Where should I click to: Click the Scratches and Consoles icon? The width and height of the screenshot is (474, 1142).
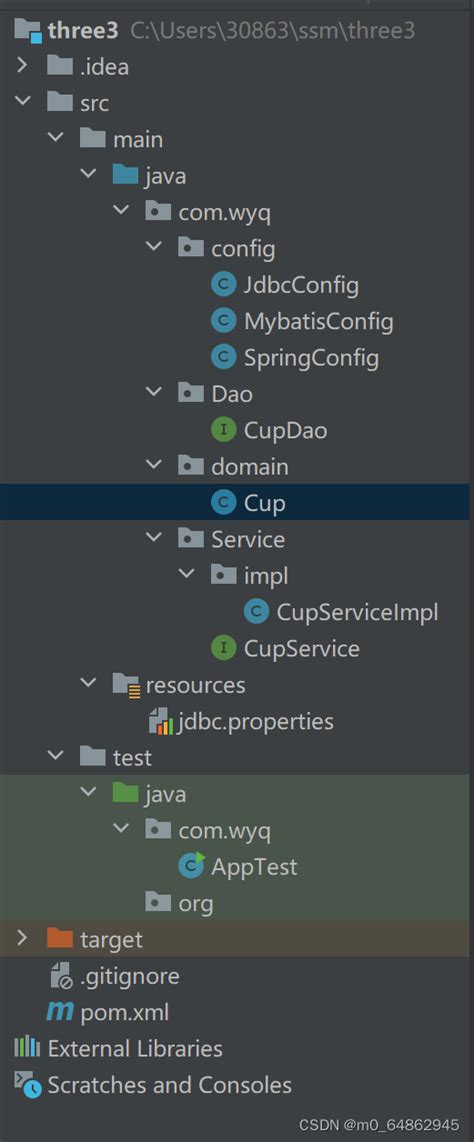click(x=28, y=1084)
